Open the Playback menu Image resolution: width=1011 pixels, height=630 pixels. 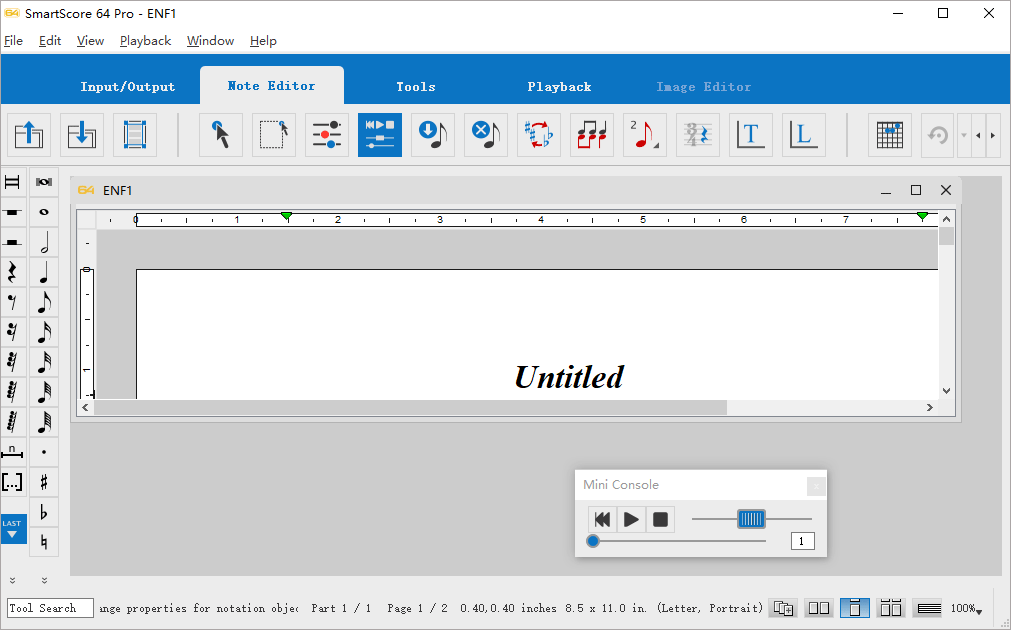pyautogui.click(x=145, y=41)
